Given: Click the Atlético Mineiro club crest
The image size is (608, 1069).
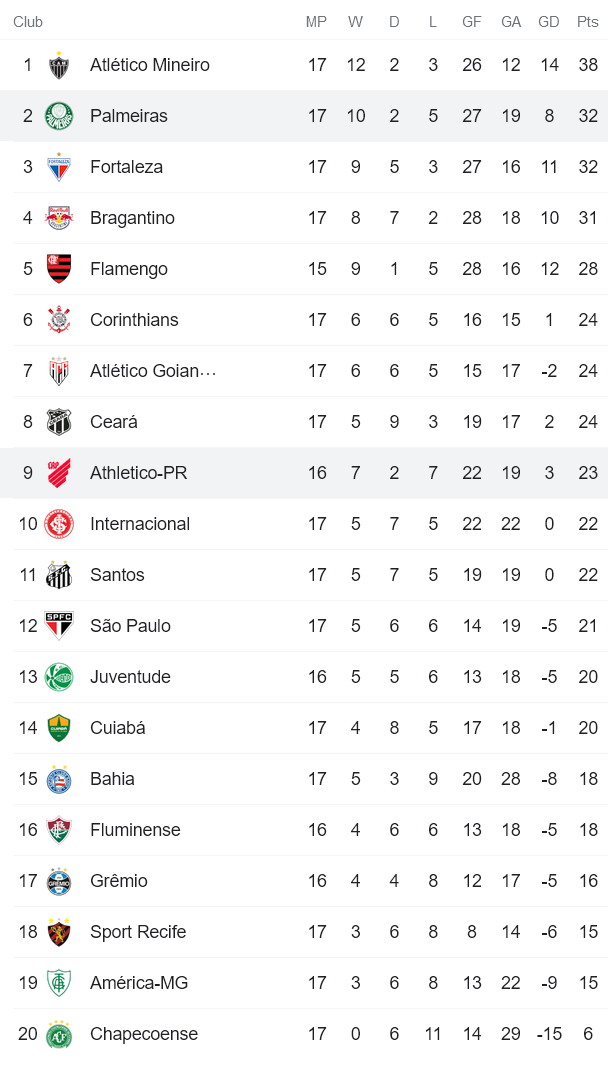Looking at the screenshot, I should coord(58,64).
